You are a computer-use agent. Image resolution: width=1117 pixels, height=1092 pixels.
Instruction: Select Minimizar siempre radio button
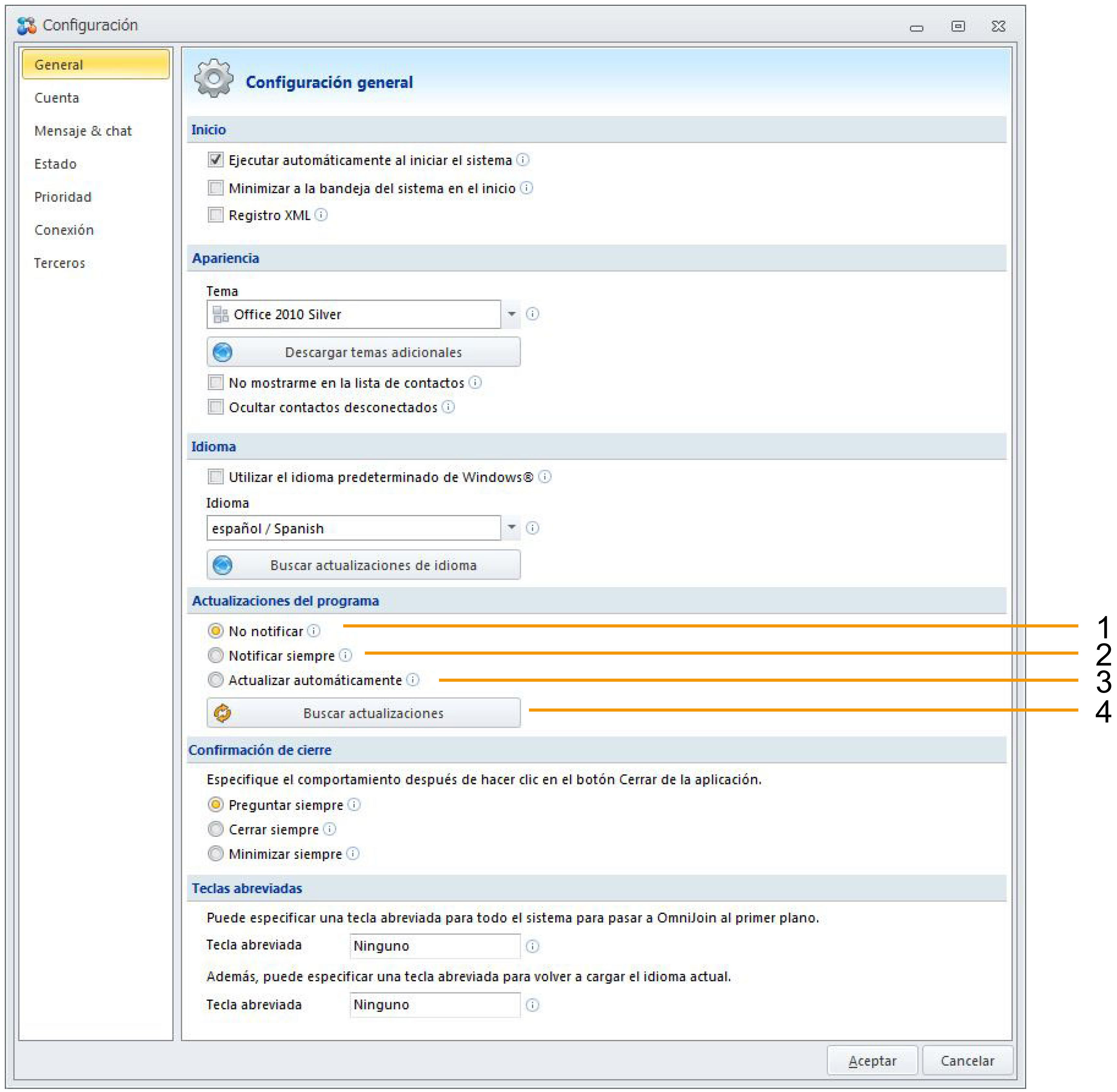216,854
